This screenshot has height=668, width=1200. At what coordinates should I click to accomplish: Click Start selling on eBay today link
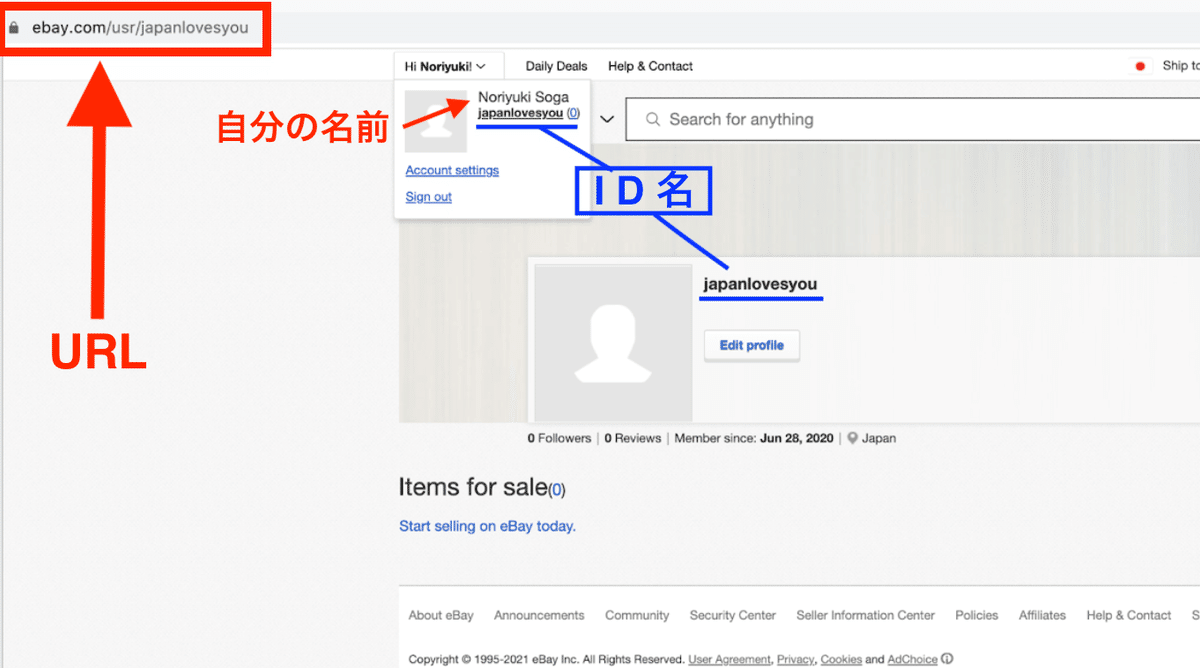487,526
